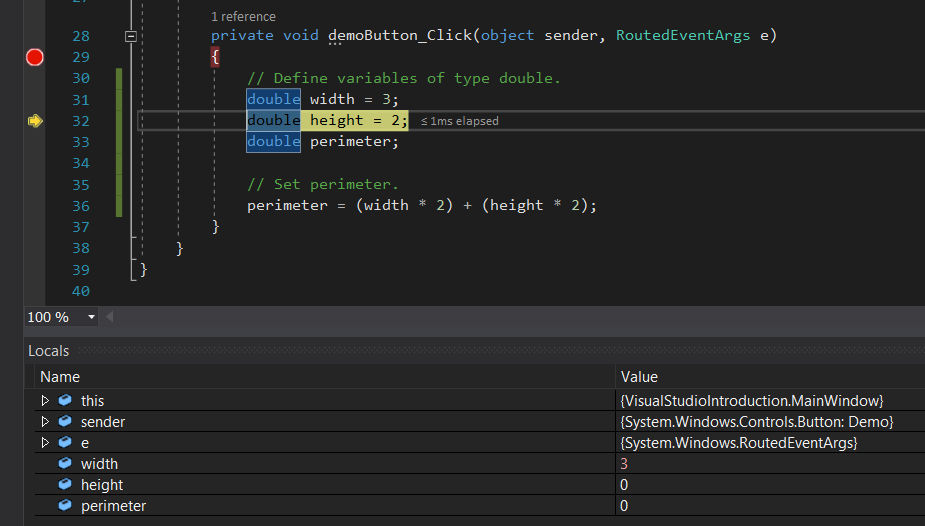Screen dimensions: 925x526
Task: Click the variable icon next to 'this'
Action: pyautogui.click(x=65, y=401)
